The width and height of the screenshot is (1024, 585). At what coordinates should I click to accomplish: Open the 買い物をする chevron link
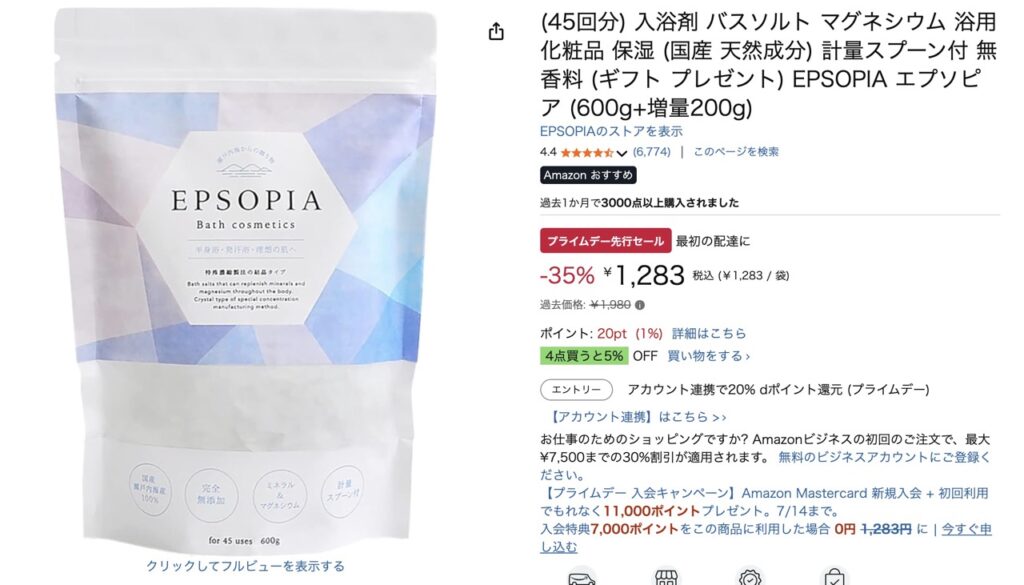pyautogui.click(x=709, y=356)
